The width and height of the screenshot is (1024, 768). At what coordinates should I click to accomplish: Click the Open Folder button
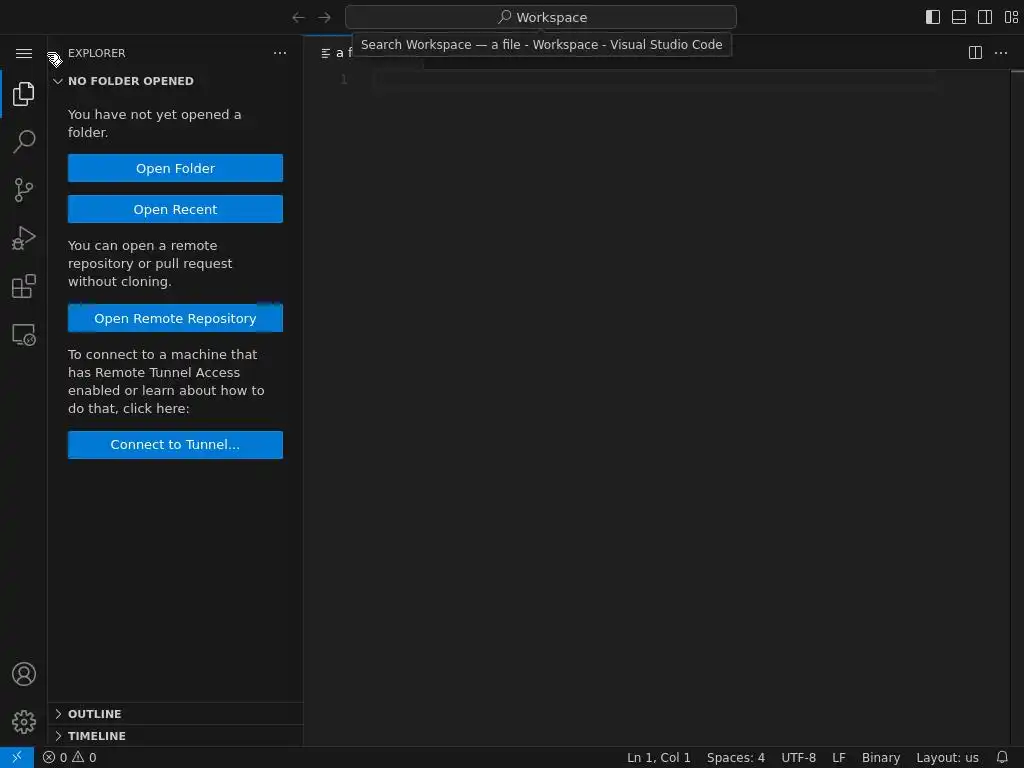point(175,168)
